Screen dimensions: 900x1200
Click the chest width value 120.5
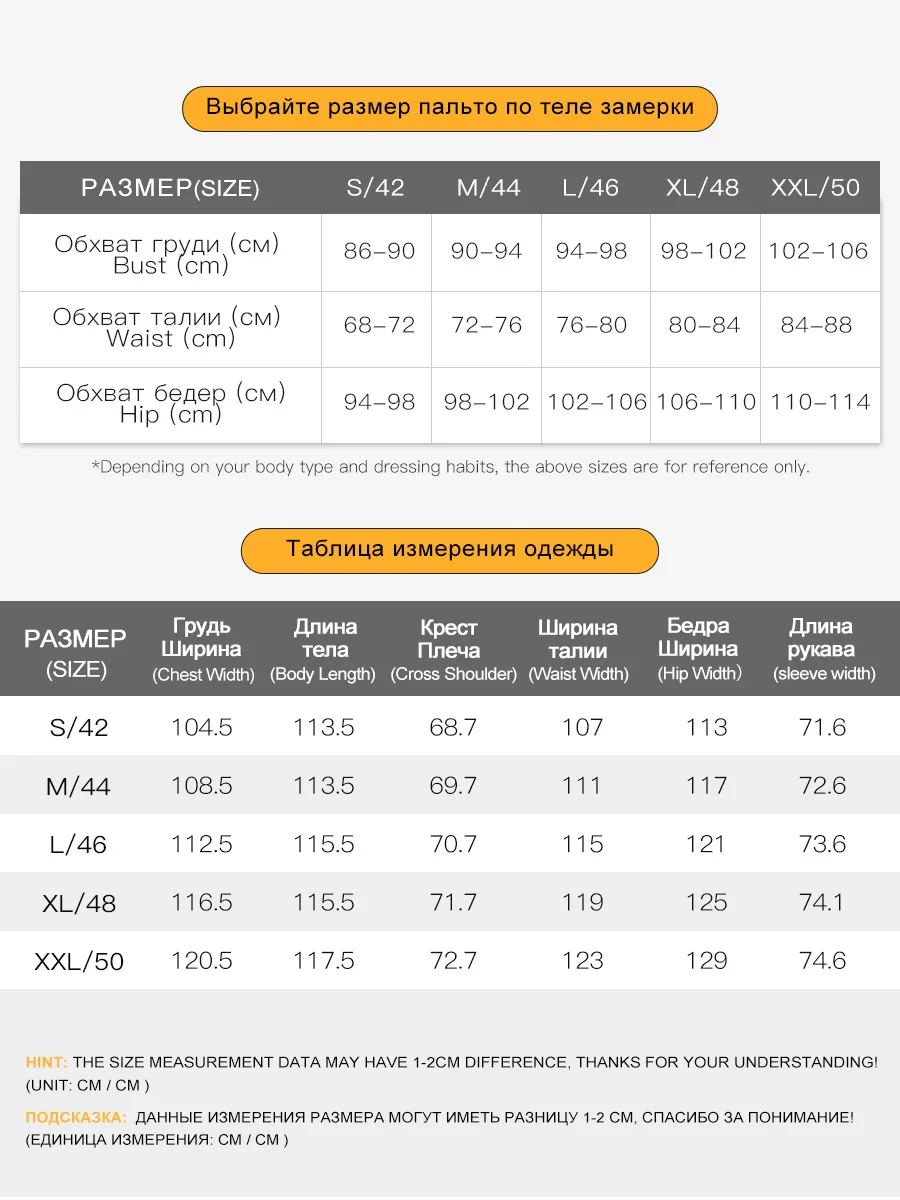point(202,961)
